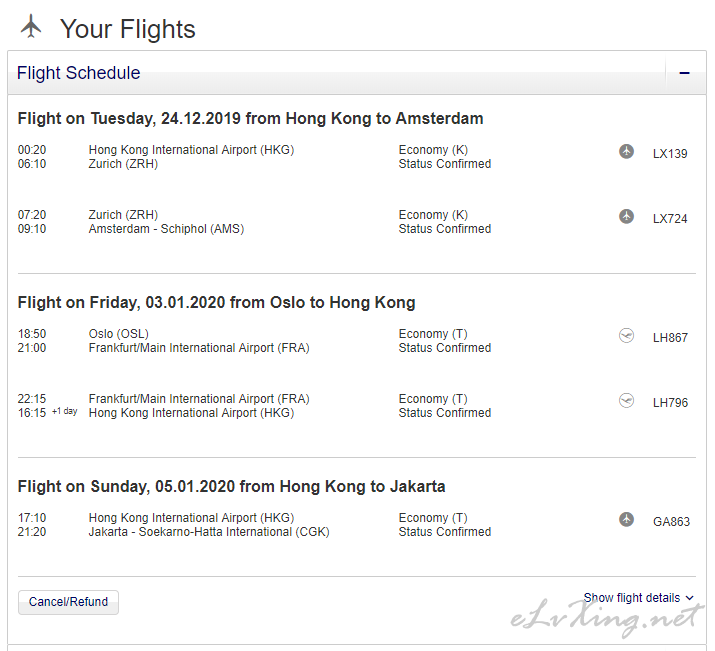Click the airline icon for flight GA863

(626, 519)
